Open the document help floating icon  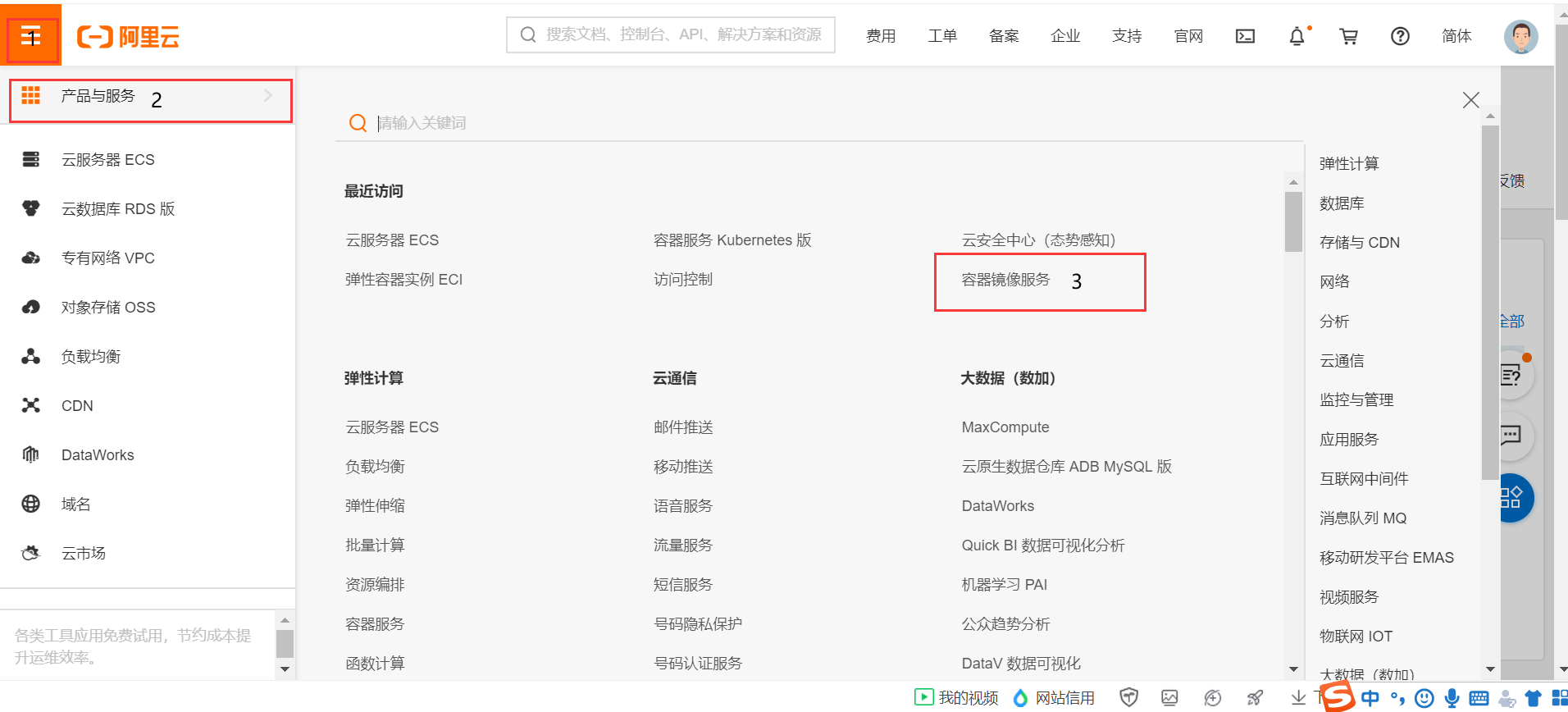[x=1511, y=375]
